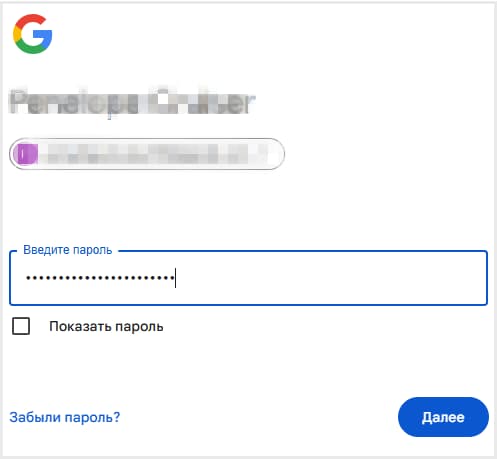
Task: Click the Забыли пароль? link
Action: tap(65, 417)
